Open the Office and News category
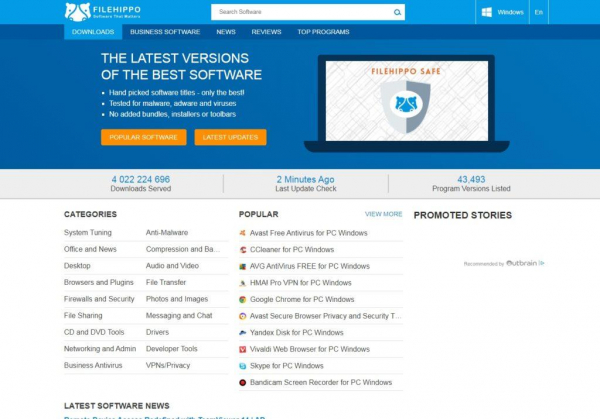 click(x=90, y=249)
